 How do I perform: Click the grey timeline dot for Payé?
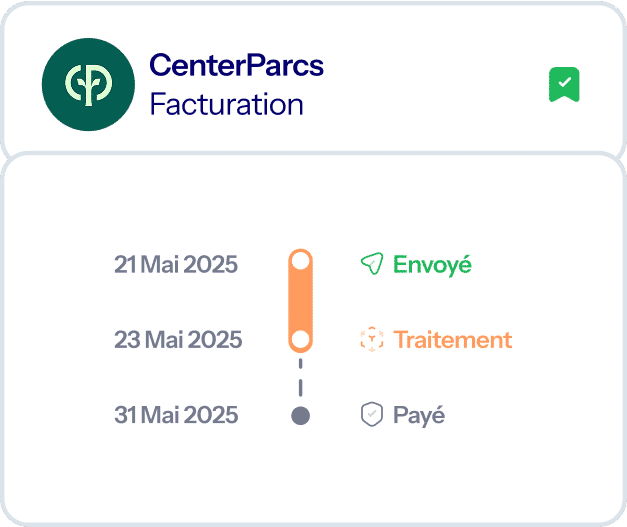point(300,415)
